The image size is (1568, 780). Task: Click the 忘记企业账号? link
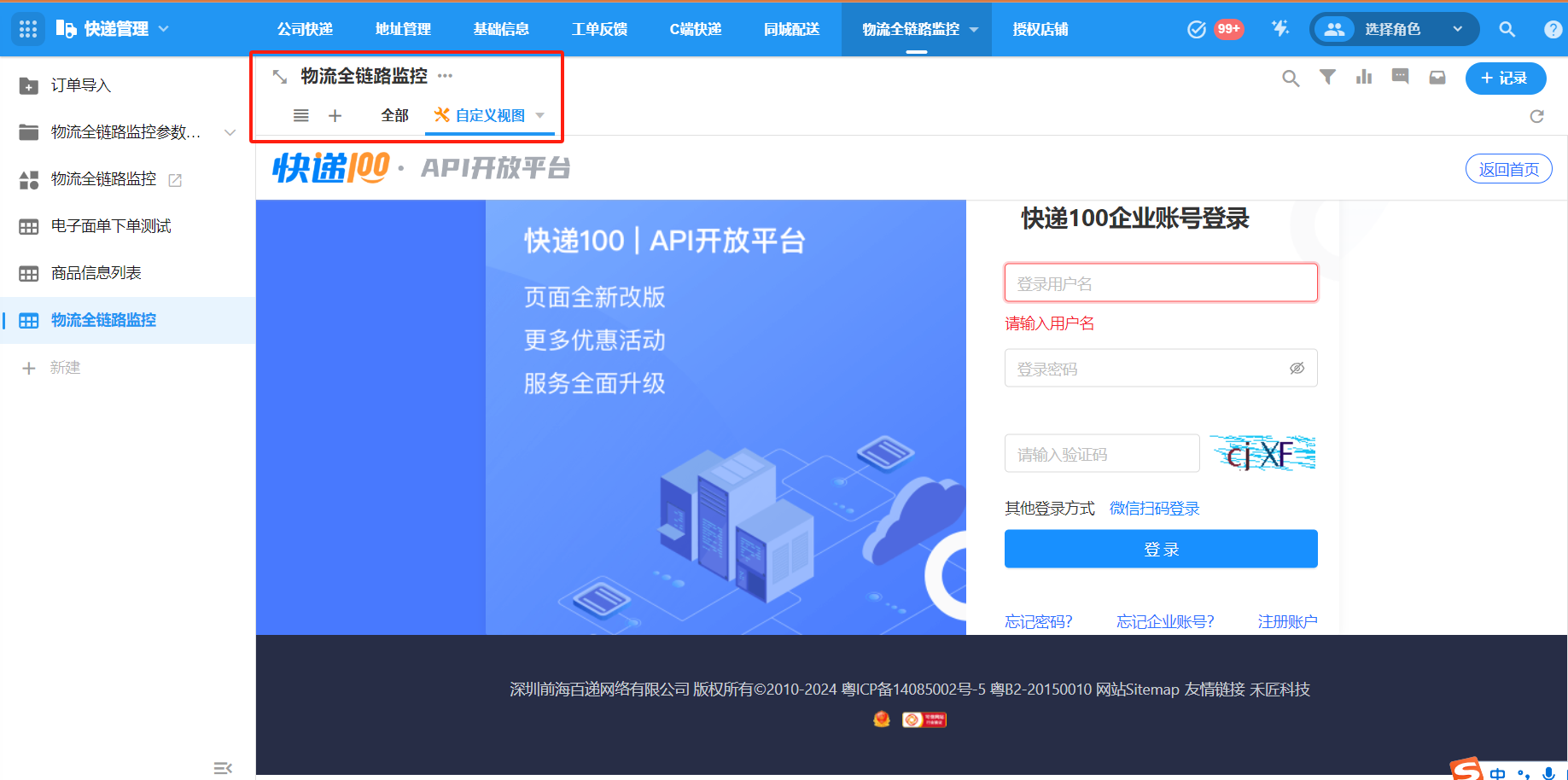point(1165,621)
